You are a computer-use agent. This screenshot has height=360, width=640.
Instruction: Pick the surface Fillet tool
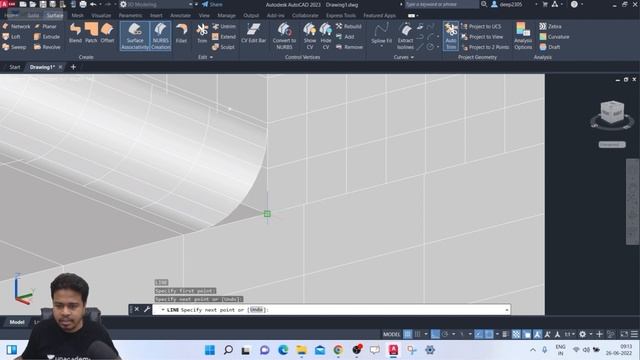181,33
